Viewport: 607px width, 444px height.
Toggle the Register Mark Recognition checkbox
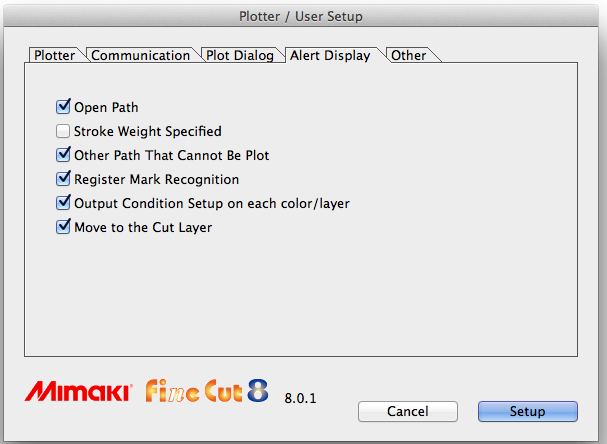click(x=64, y=179)
